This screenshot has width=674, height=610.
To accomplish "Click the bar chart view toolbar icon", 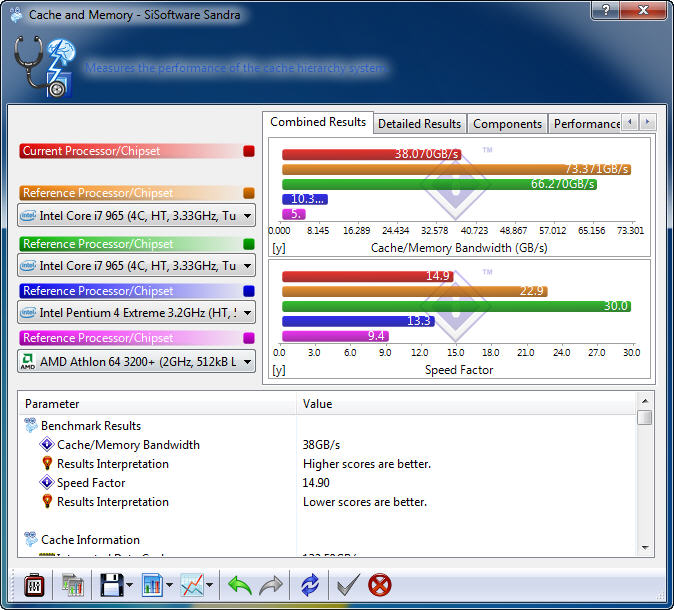I will (x=152, y=585).
